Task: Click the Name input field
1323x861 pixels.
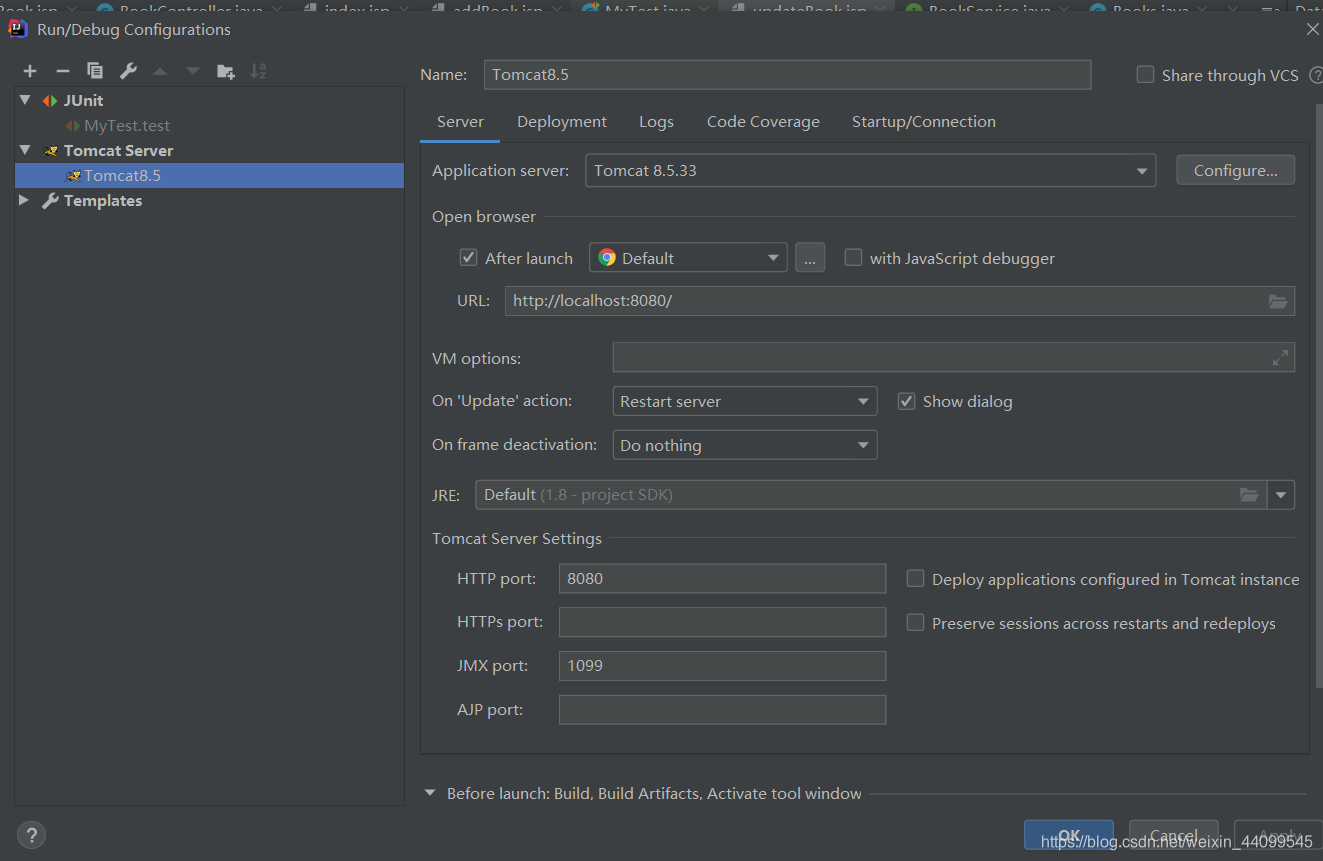Action: tap(787, 75)
